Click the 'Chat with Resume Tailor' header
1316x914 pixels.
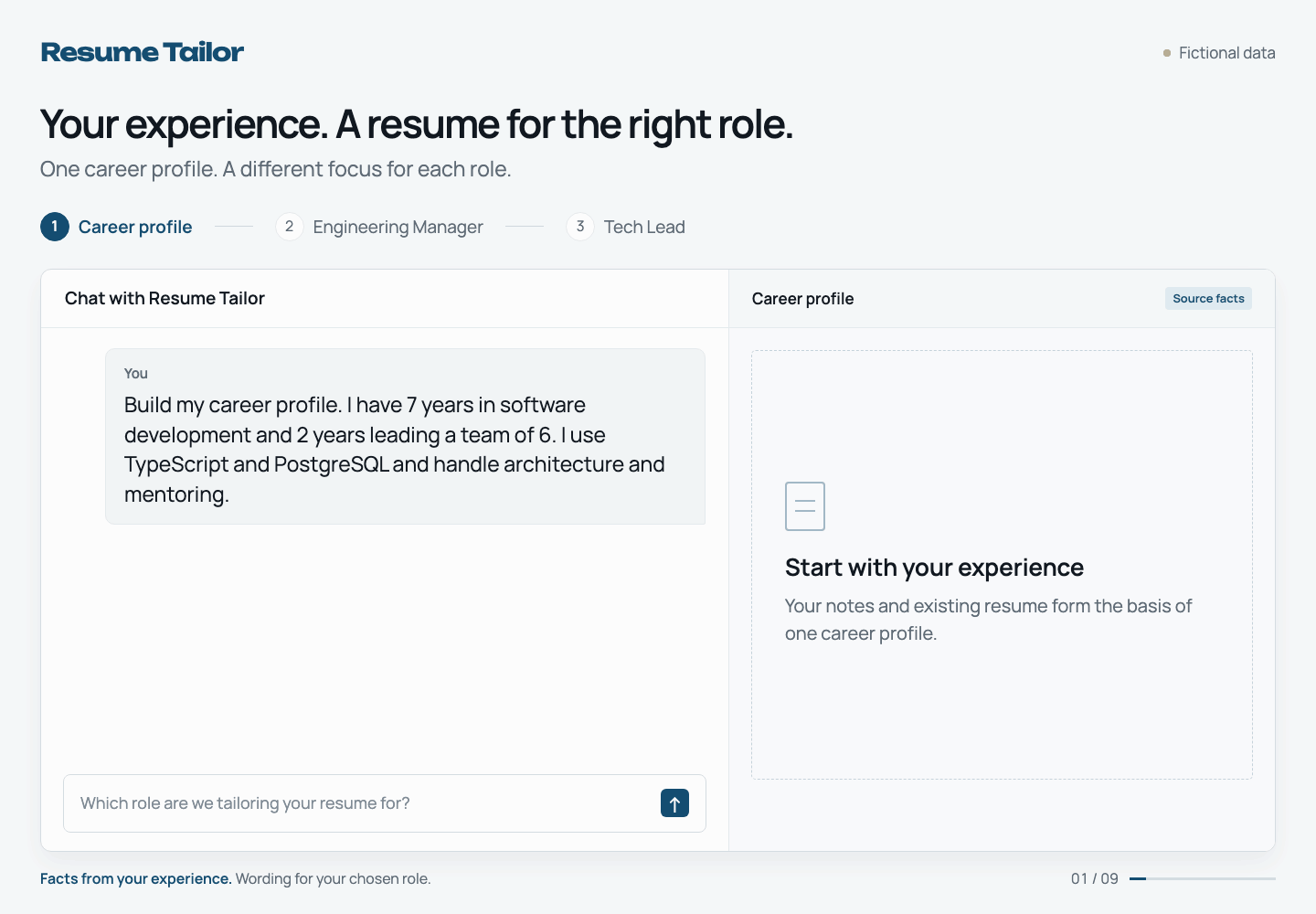pos(164,299)
